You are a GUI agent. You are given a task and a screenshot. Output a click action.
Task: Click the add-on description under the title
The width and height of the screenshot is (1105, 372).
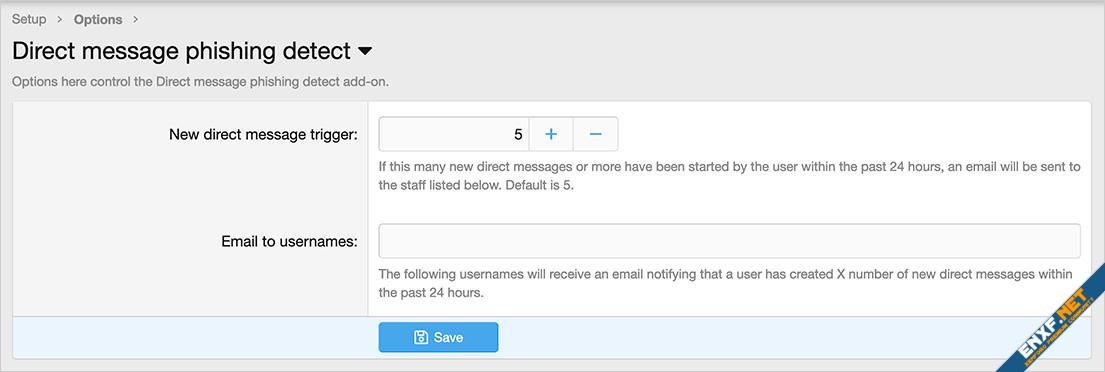click(x=200, y=82)
